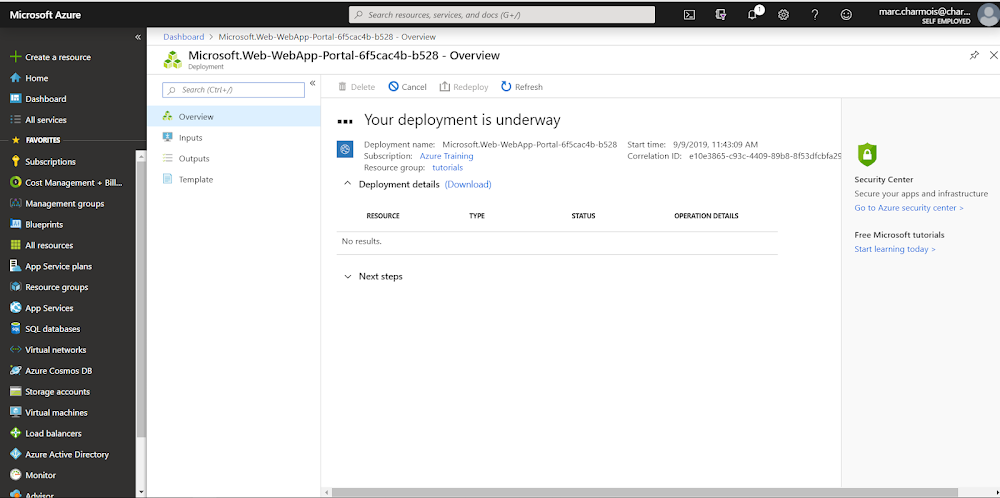The image size is (1000, 498).
Task: Click the Redeploy toolbar button
Action: click(x=464, y=87)
